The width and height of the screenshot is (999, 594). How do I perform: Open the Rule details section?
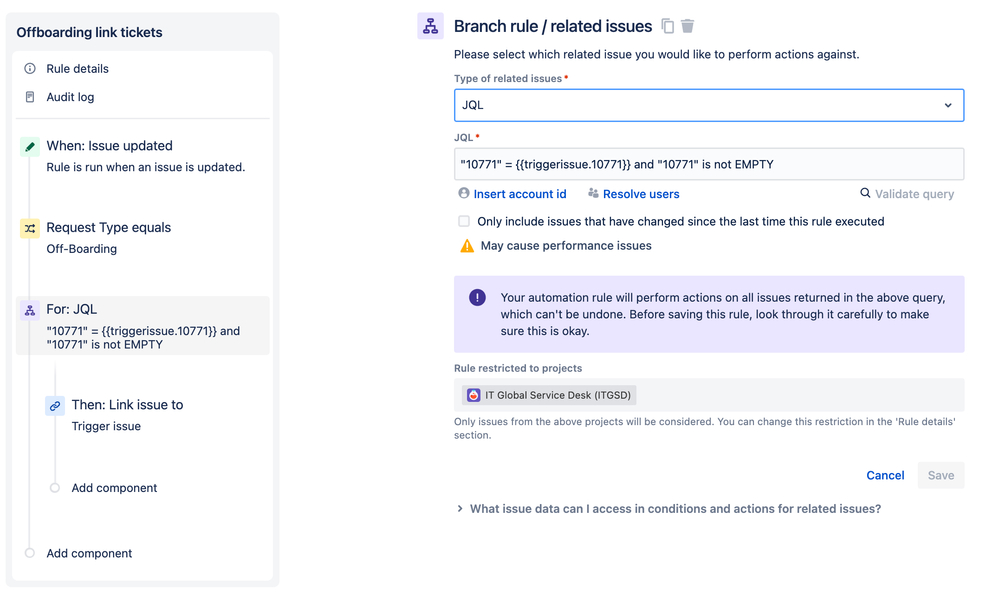[x=77, y=69]
